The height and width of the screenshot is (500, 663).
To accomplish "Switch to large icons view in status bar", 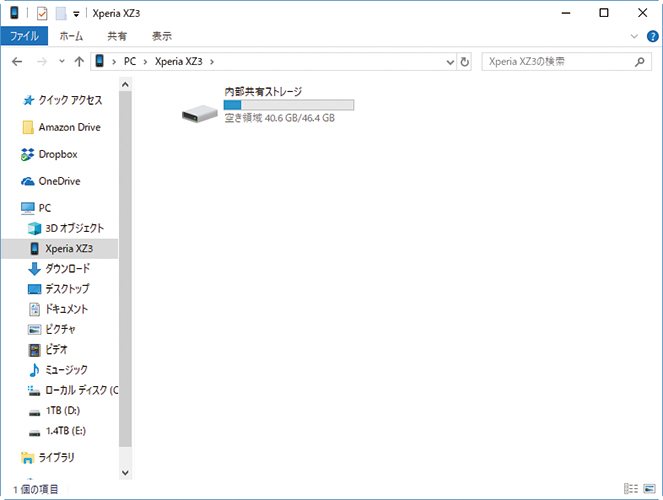I will pyautogui.click(x=647, y=489).
